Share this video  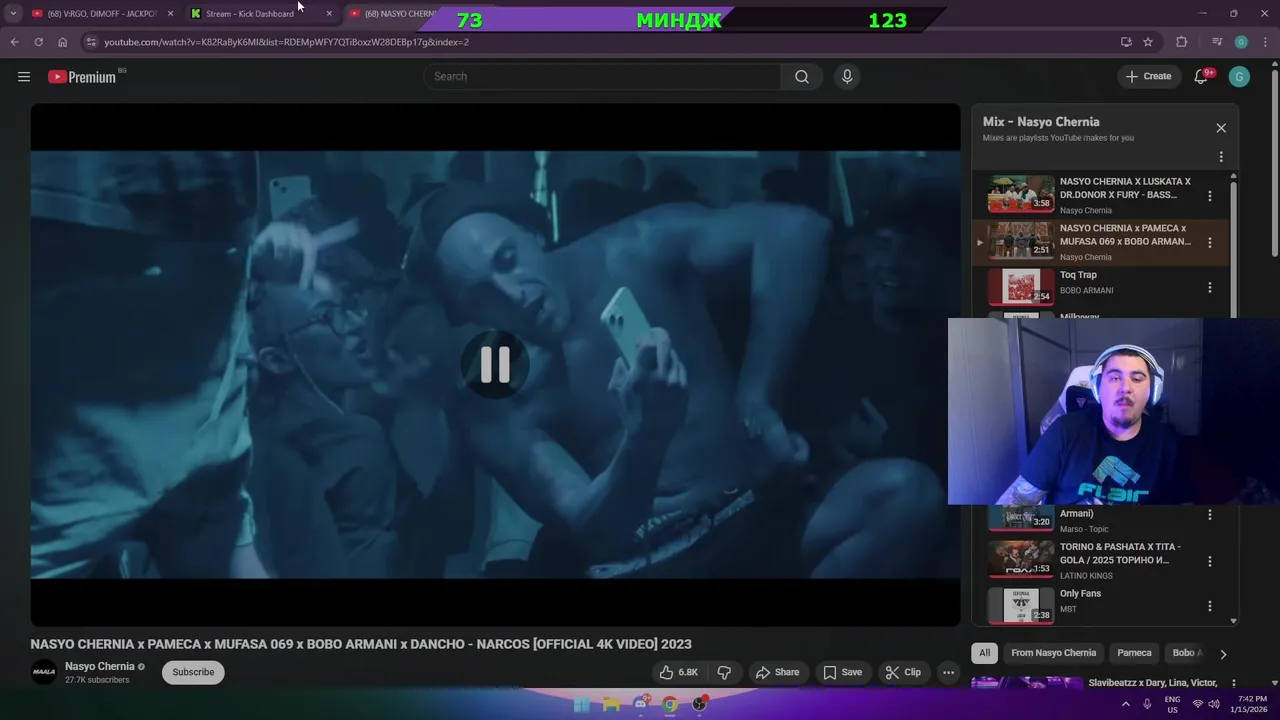coord(777,672)
